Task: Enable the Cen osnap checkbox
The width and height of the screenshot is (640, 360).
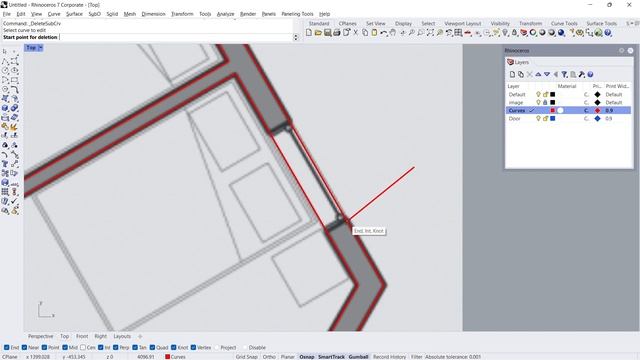Action: (83, 347)
